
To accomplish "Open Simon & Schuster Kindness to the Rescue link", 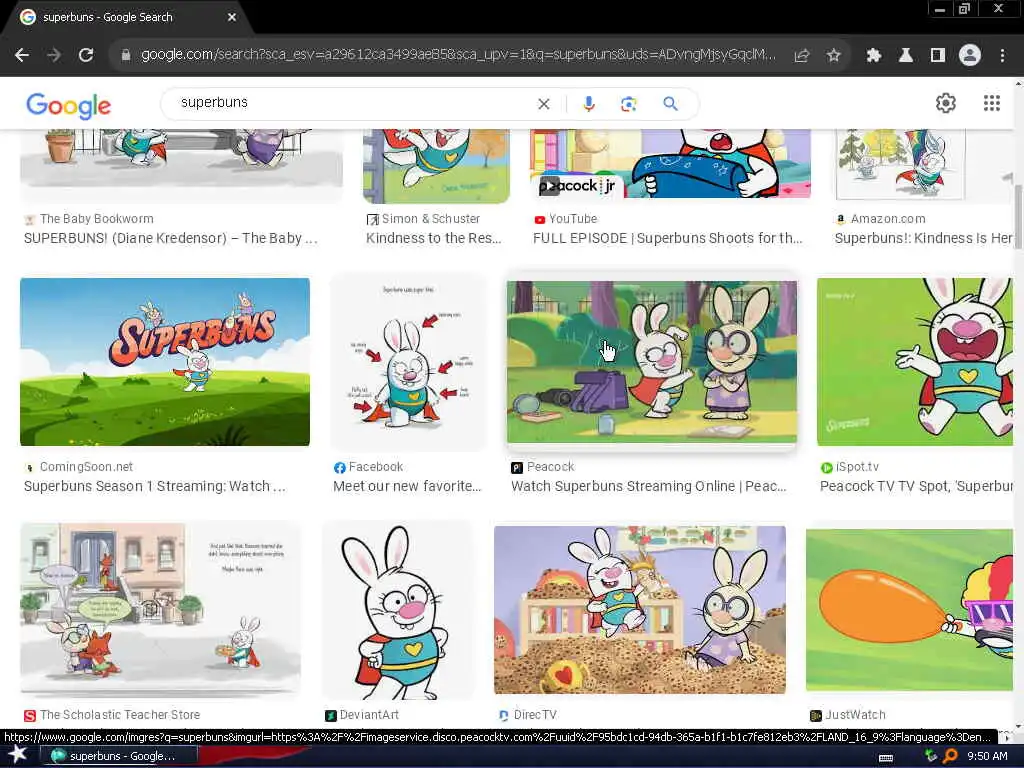I will pos(434,238).
